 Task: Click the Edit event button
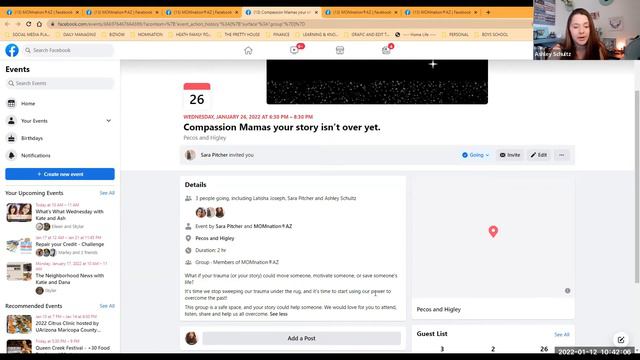539,155
